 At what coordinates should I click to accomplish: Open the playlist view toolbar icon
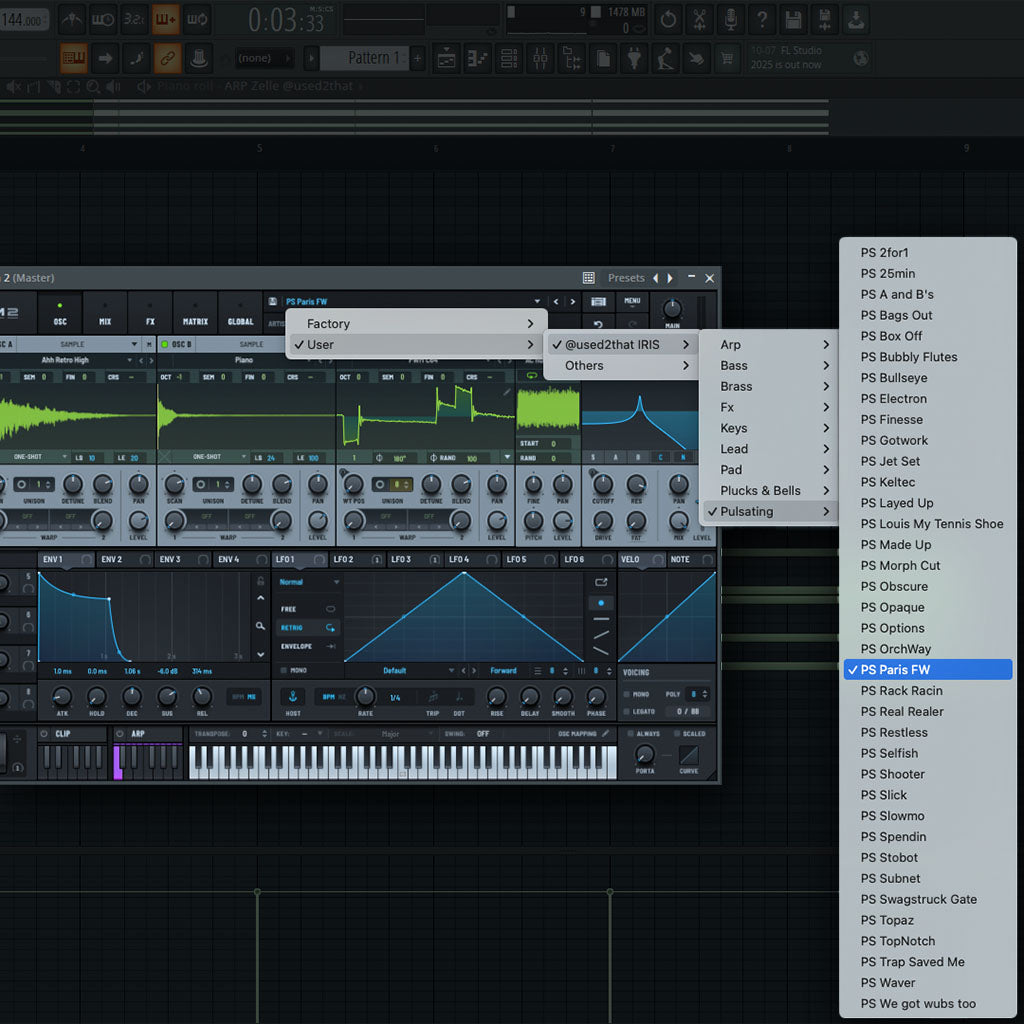coord(447,59)
